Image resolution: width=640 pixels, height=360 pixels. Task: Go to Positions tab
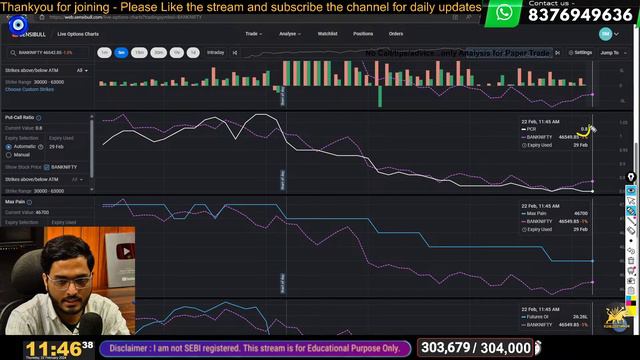(363, 34)
